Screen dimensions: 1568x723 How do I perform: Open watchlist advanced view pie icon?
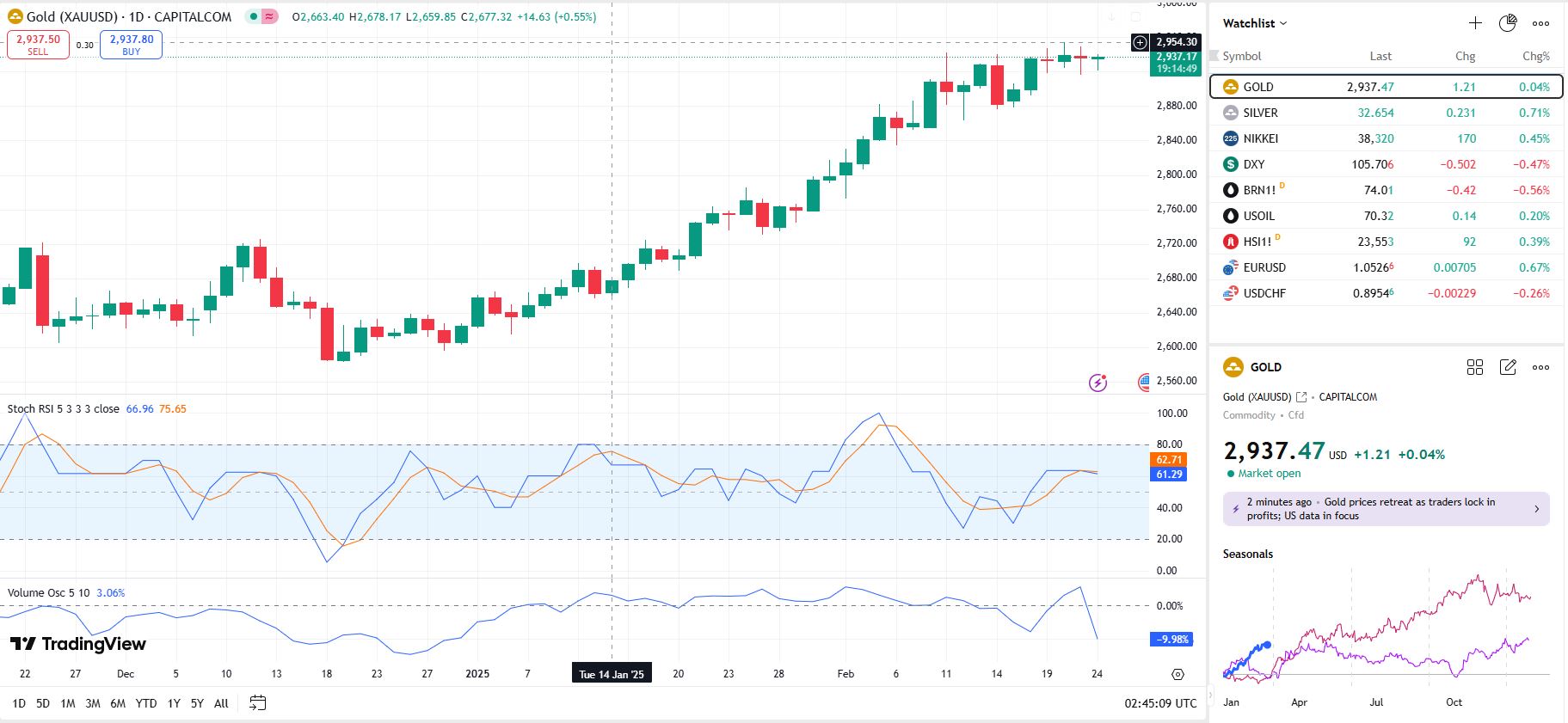[1508, 23]
